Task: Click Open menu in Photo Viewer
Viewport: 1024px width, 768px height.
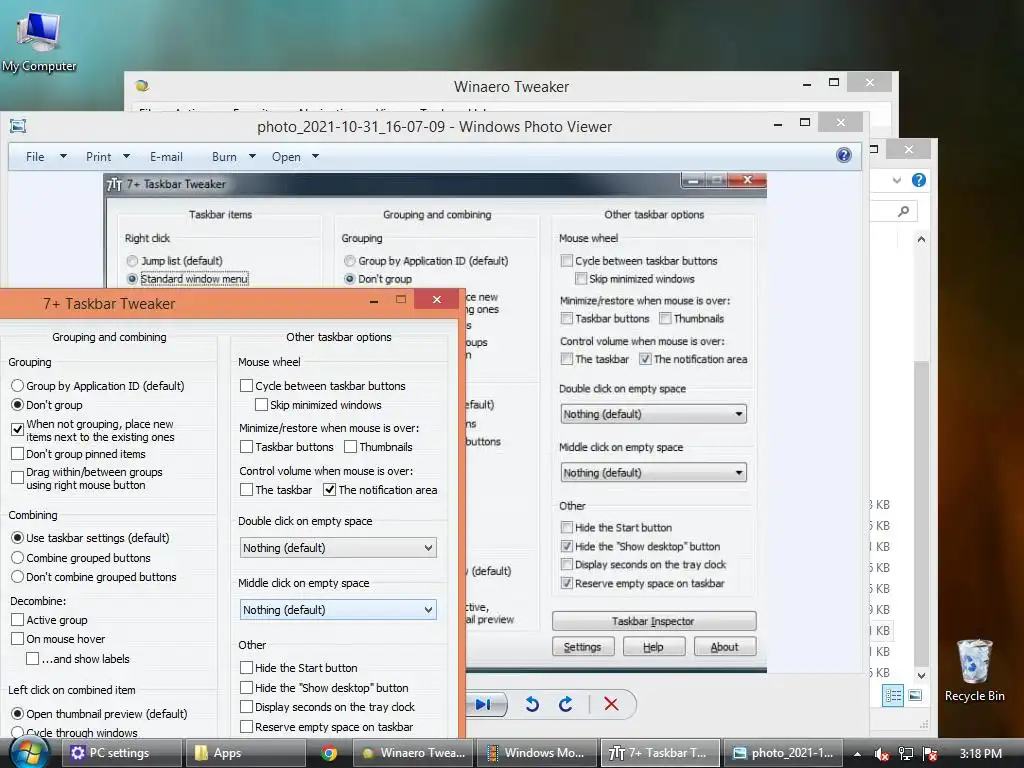Action: (286, 157)
